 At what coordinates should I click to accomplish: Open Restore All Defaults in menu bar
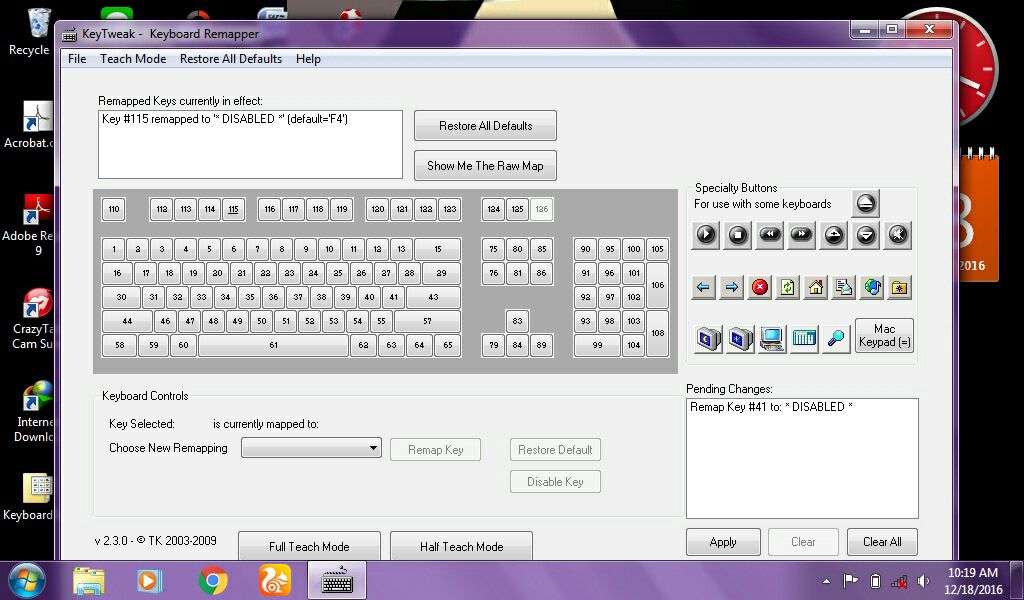pos(231,59)
